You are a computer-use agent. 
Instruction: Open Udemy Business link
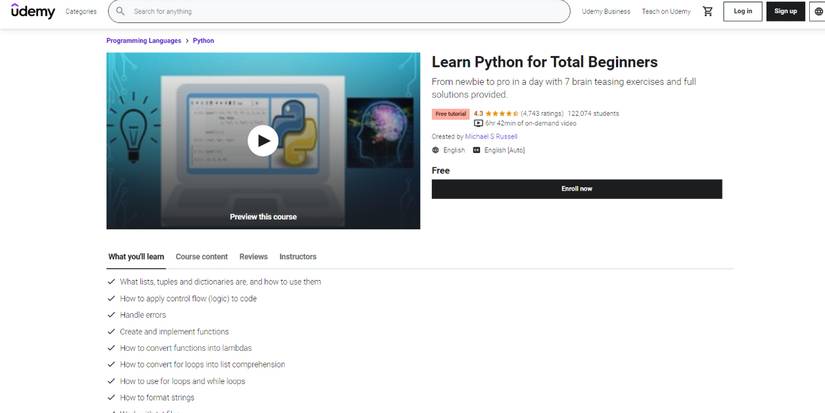pos(606,11)
